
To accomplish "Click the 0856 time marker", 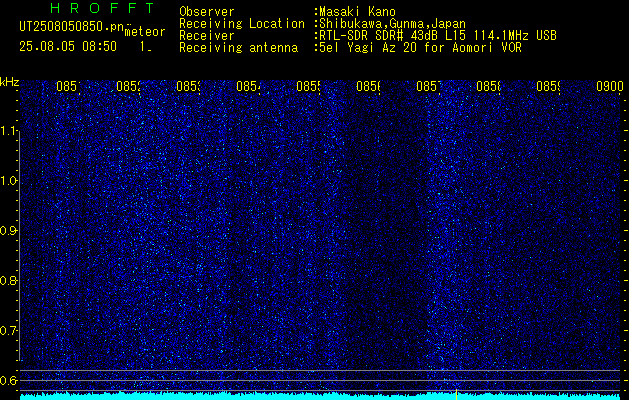I will click(x=369, y=86).
